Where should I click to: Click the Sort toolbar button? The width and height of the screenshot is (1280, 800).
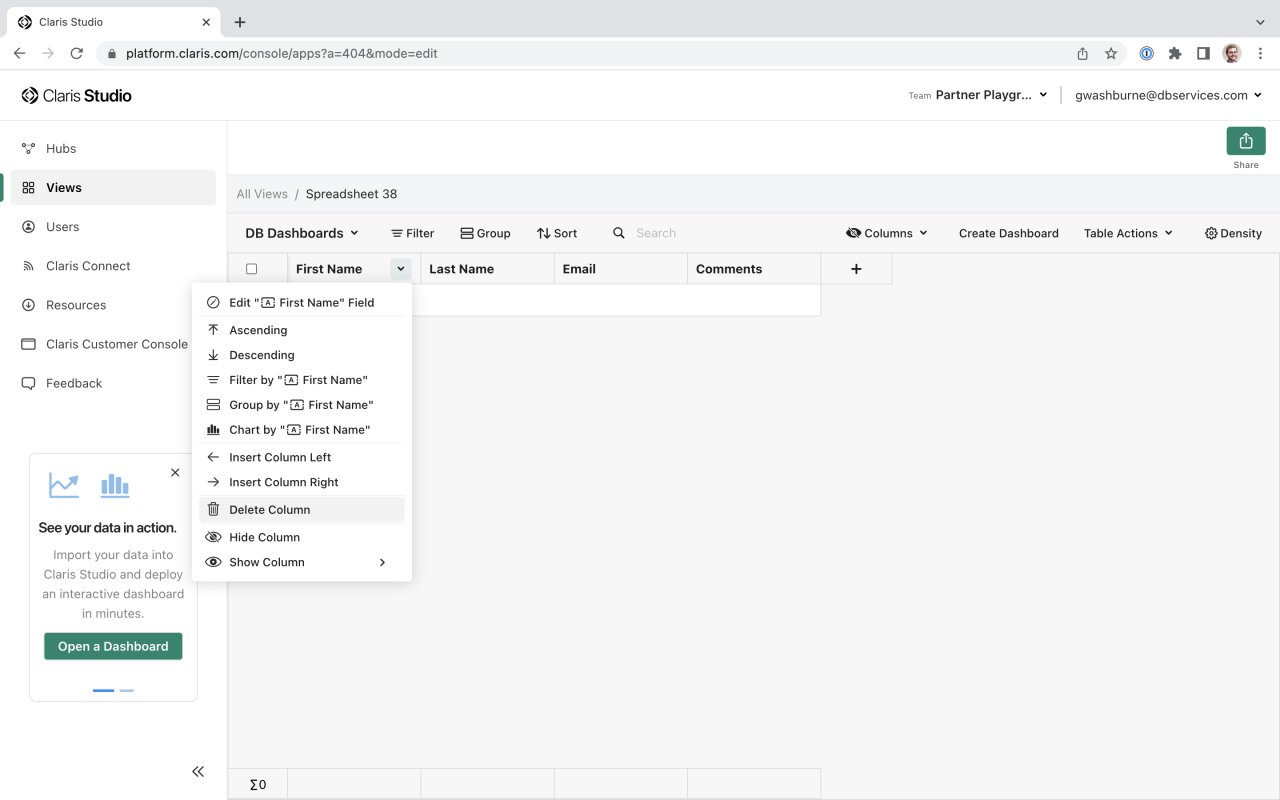tap(557, 233)
